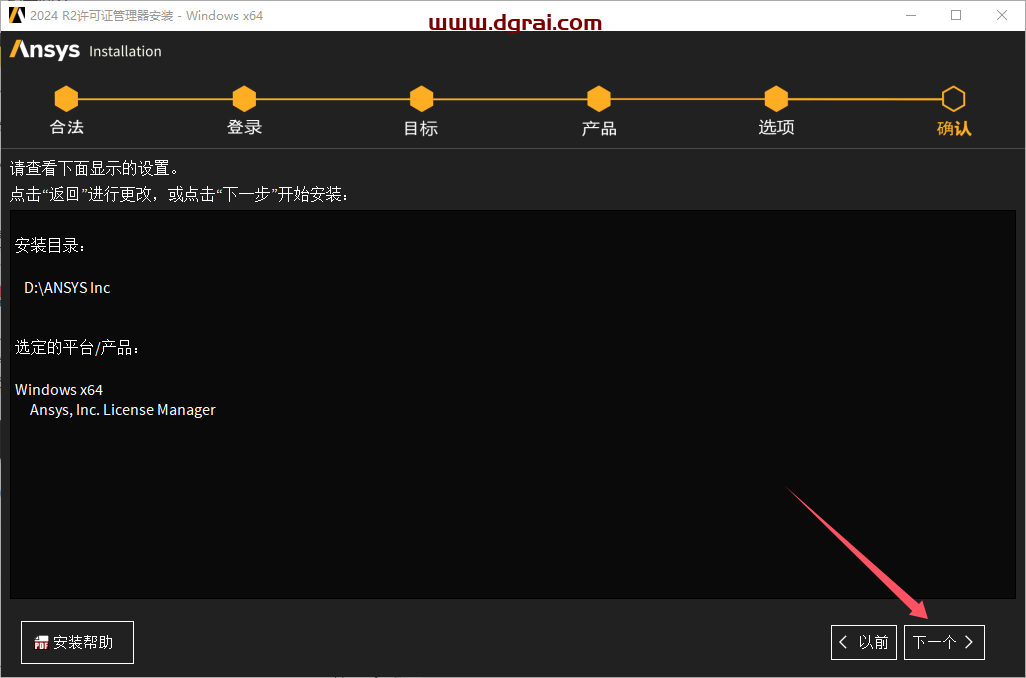The width and height of the screenshot is (1026, 678).
Task: Click the 登录 step hexagon
Action: point(244,99)
